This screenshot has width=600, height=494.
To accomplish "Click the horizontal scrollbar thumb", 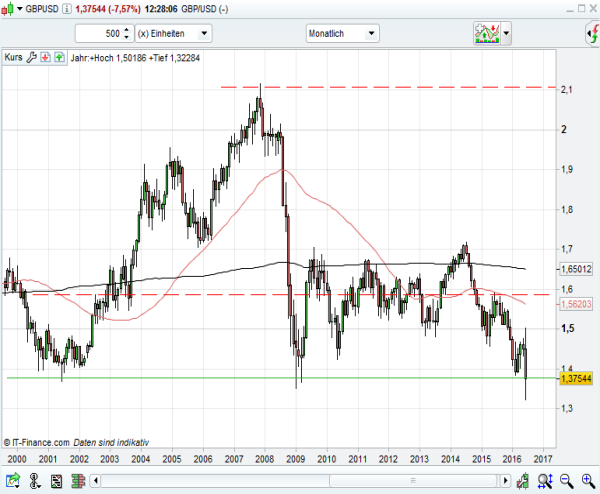I will click(413, 481).
